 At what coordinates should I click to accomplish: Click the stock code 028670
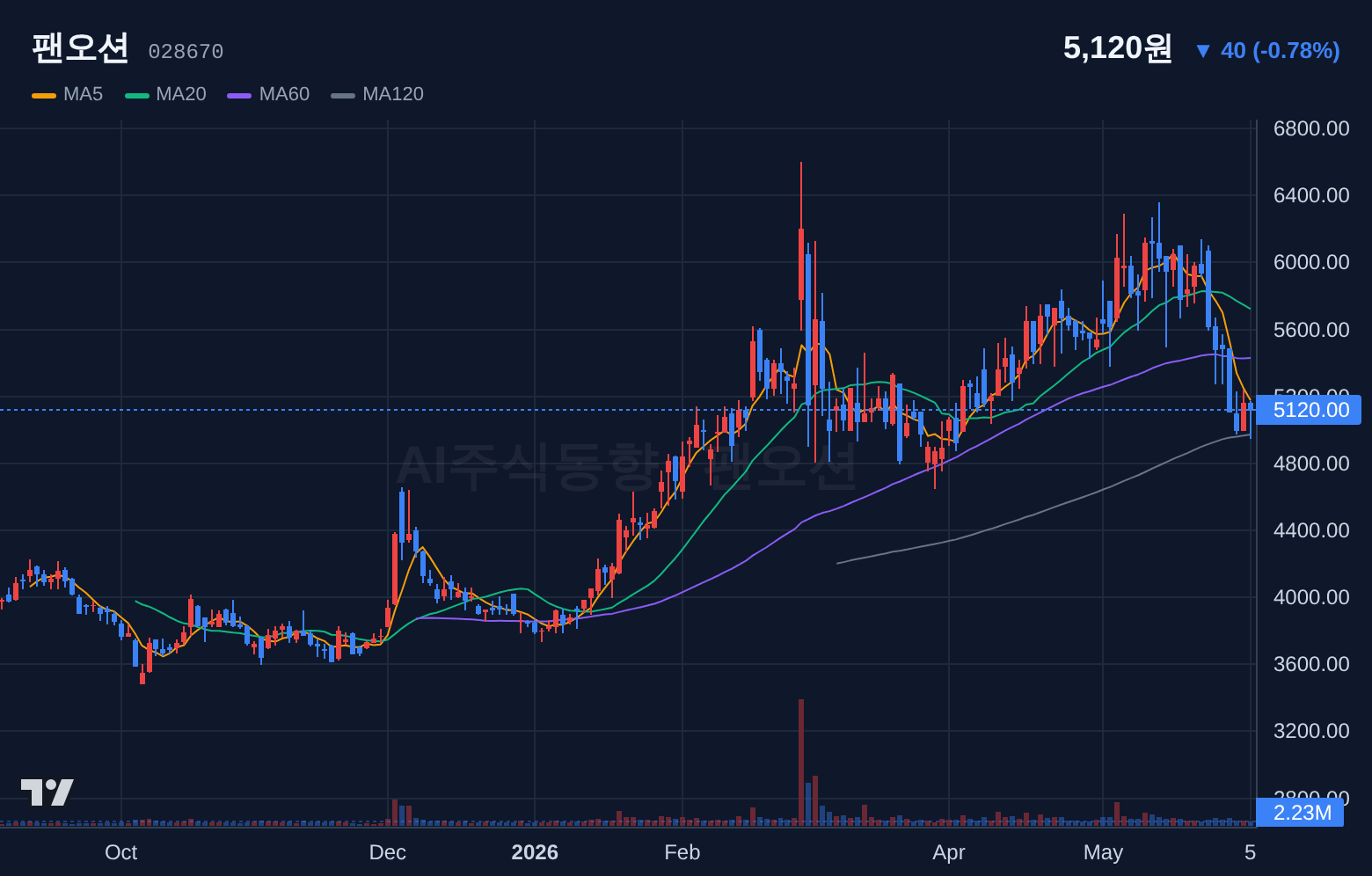pos(186,52)
